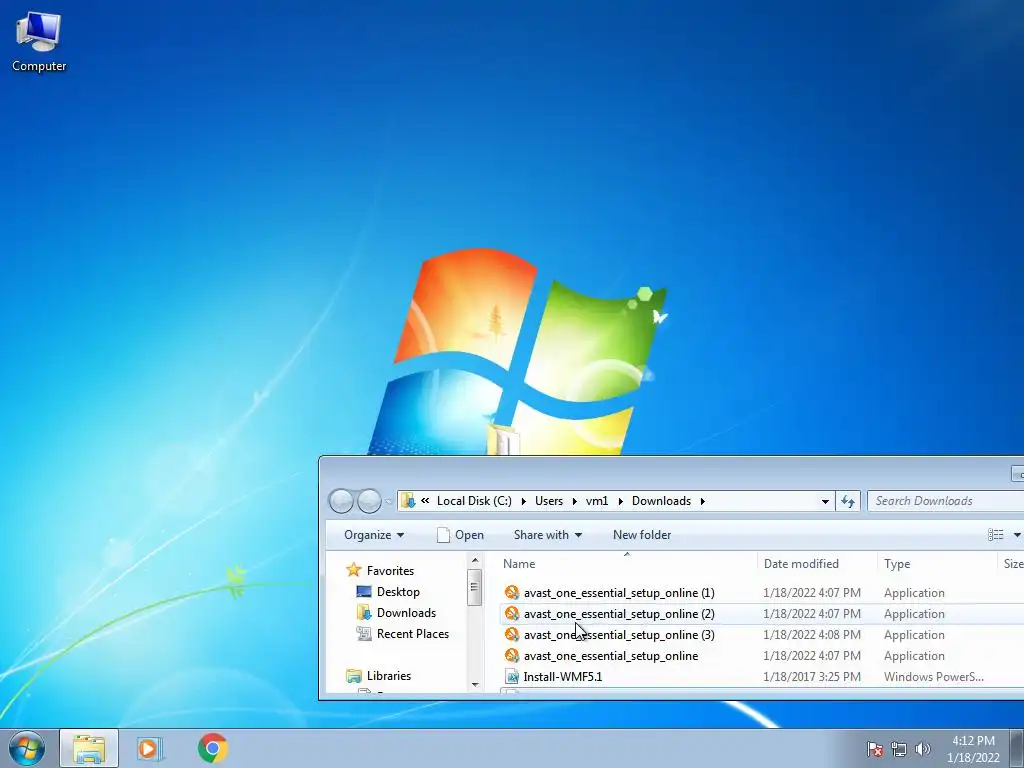Click the Search Downloads field

(x=945, y=501)
